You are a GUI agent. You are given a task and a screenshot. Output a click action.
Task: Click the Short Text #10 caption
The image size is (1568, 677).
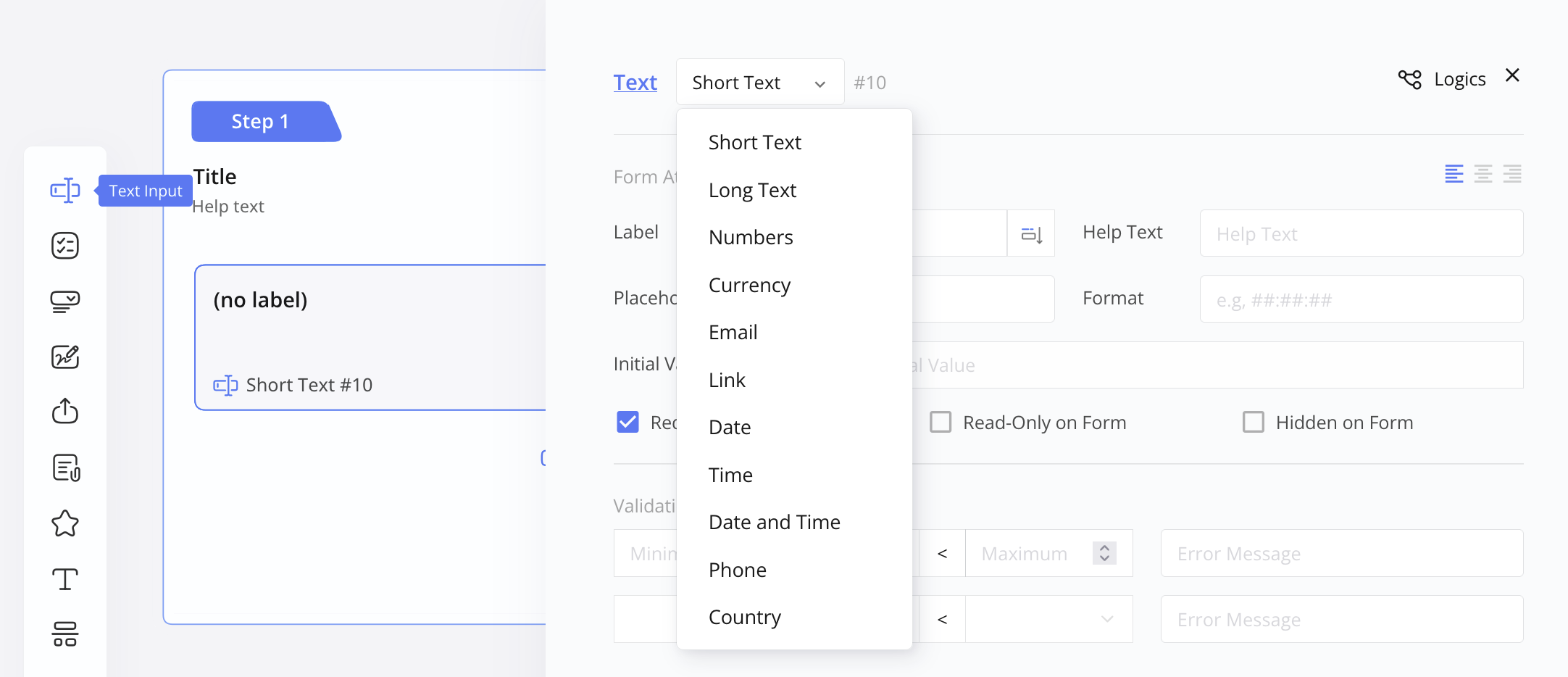309,385
